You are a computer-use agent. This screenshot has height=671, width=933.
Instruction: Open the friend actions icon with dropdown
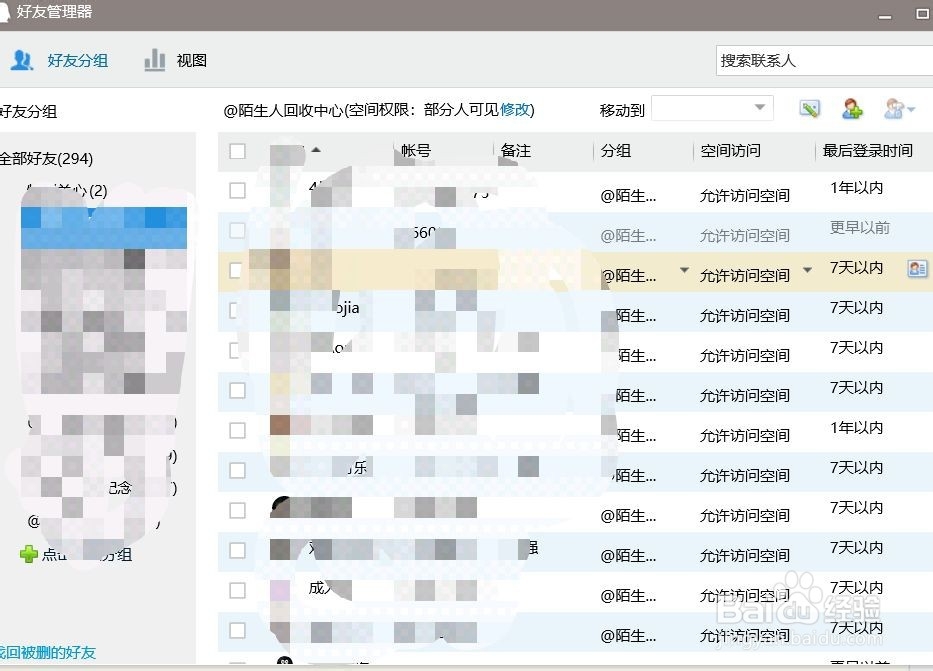895,108
